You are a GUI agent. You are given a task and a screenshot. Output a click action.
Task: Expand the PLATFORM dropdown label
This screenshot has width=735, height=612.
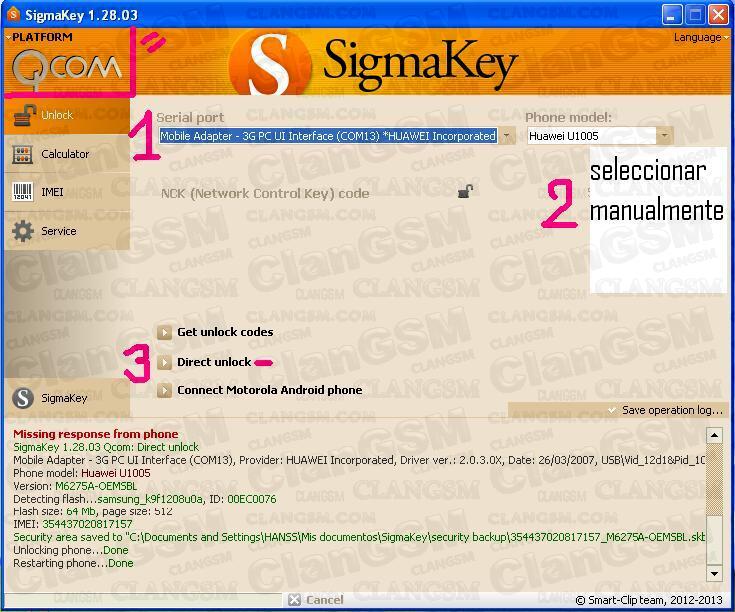[40, 37]
